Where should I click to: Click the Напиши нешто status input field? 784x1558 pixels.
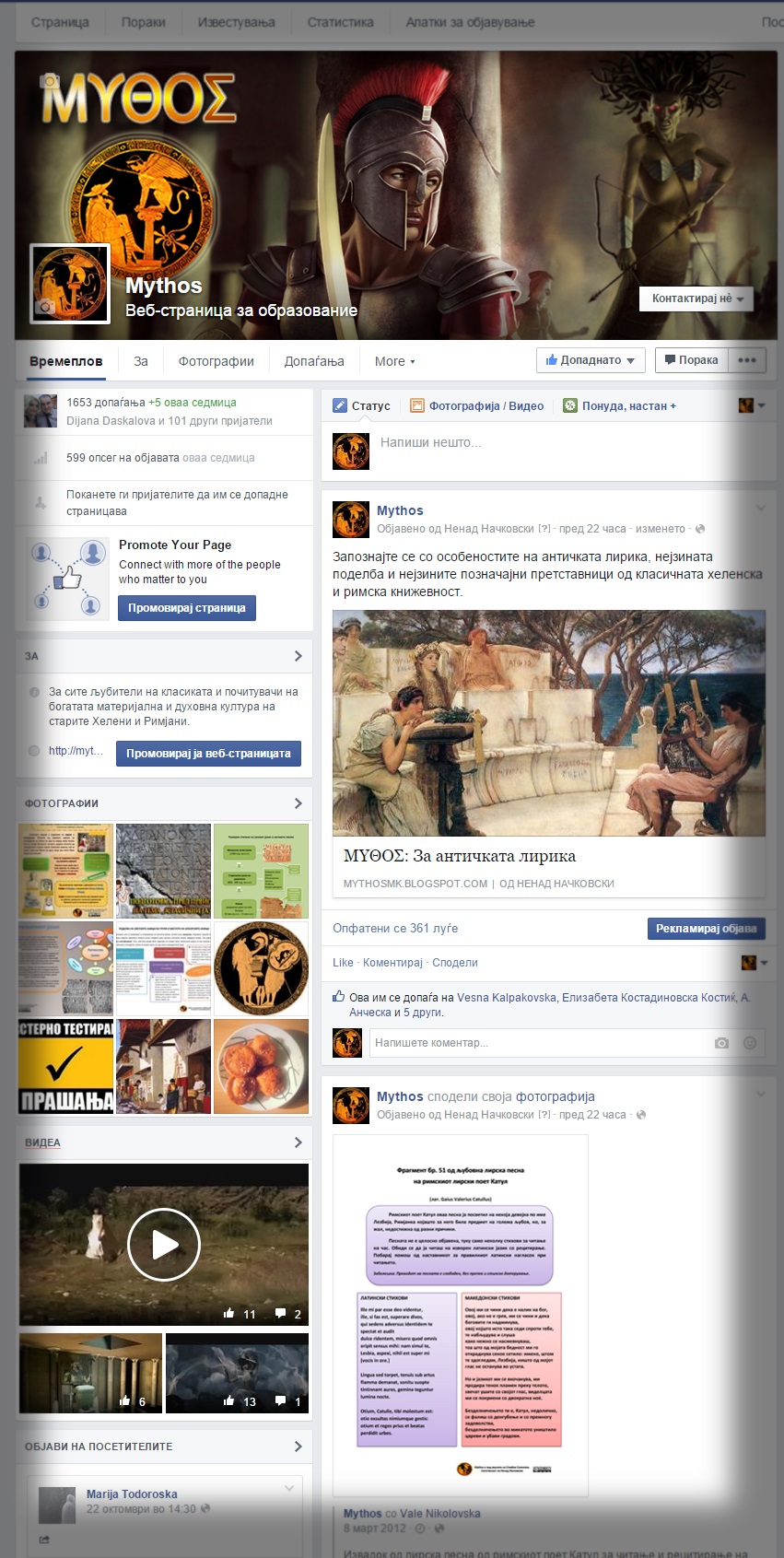click(x=571, y=443)
